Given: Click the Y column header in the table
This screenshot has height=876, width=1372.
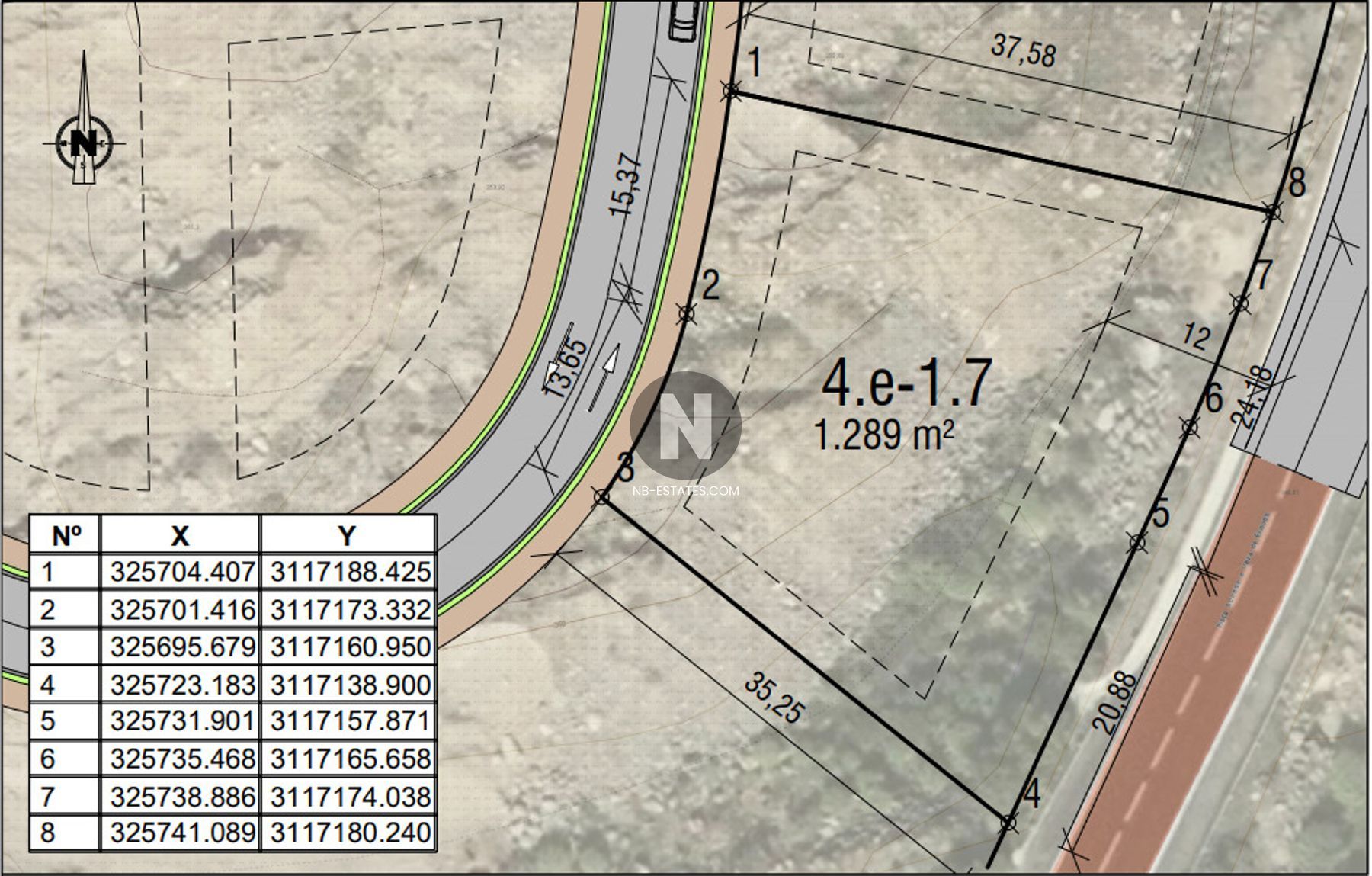Looking at the screenshot, I should (348, 536).
